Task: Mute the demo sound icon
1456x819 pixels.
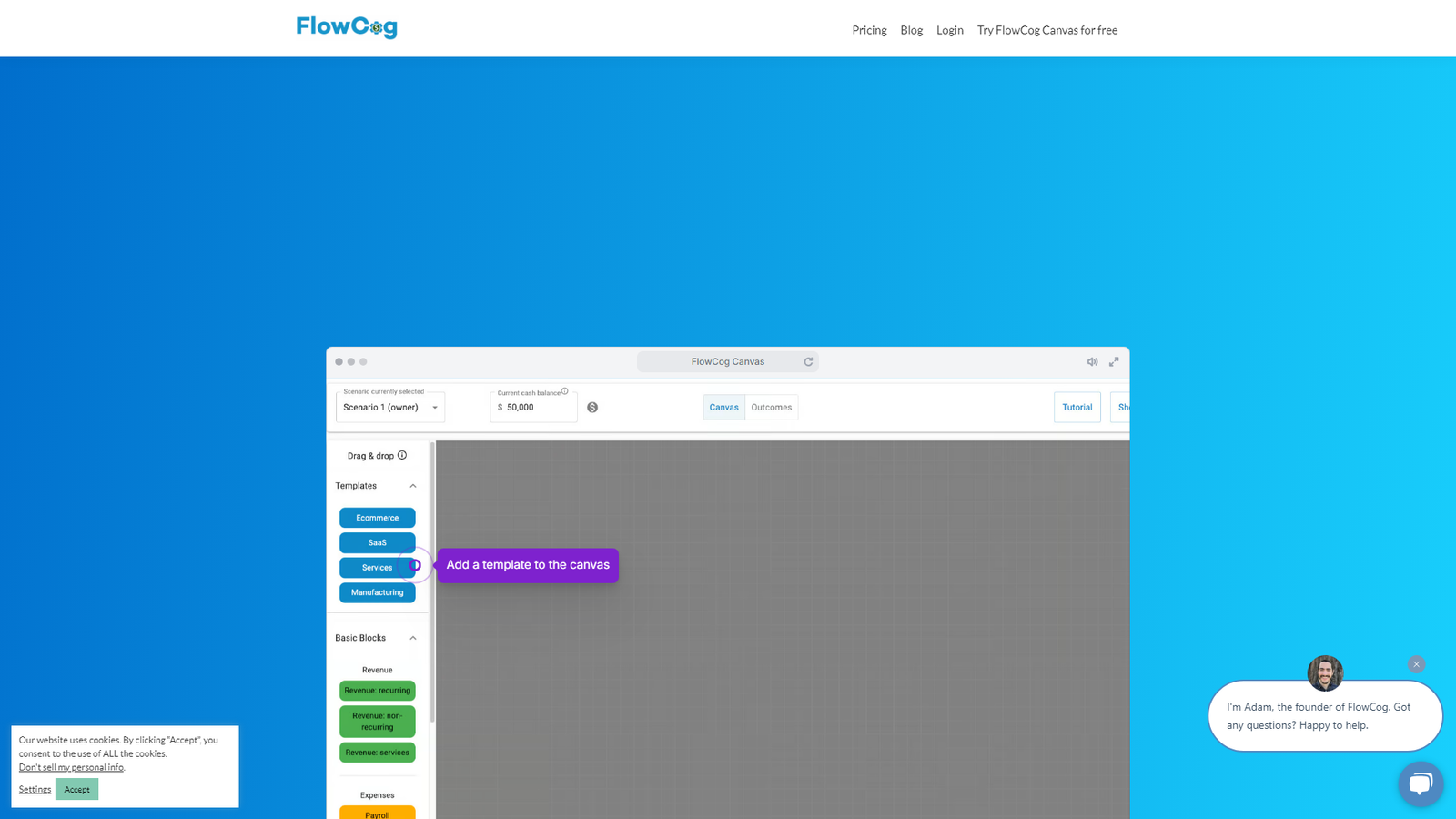Action: point(1092,362)
